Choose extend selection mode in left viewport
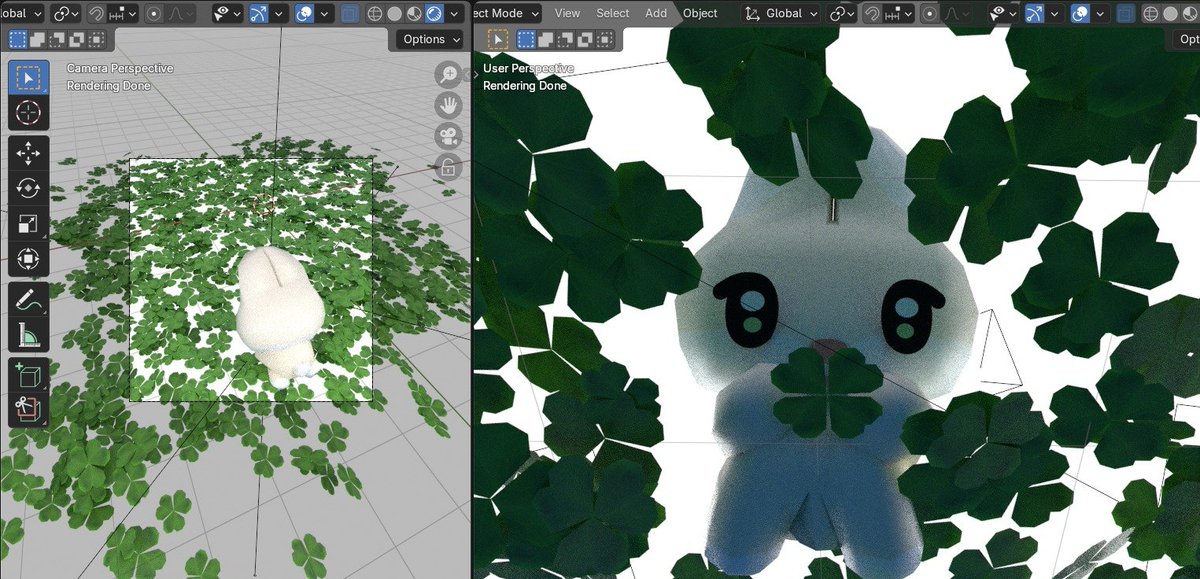Viewport: 1200px width, 579px height. pyautogui.click(x=38, y=39)
